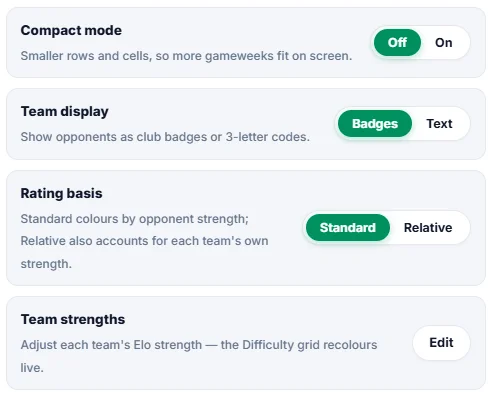The width and height of the screenshot is (501, 396).
Task: Click 'Difficulty grid recolours' text
Action: [x=310, y=345]
